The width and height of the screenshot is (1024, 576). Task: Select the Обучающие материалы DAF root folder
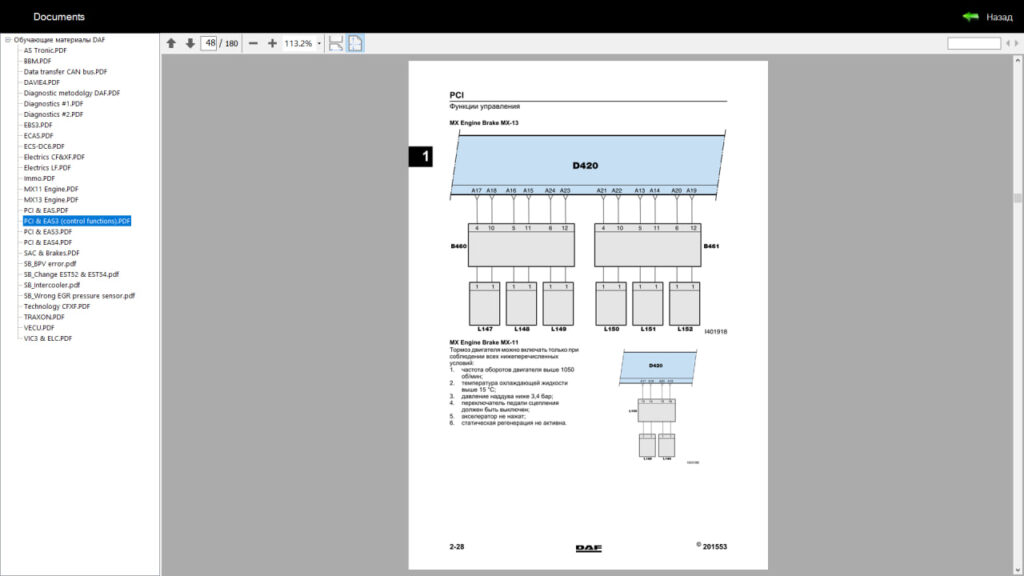click(59, 40)
